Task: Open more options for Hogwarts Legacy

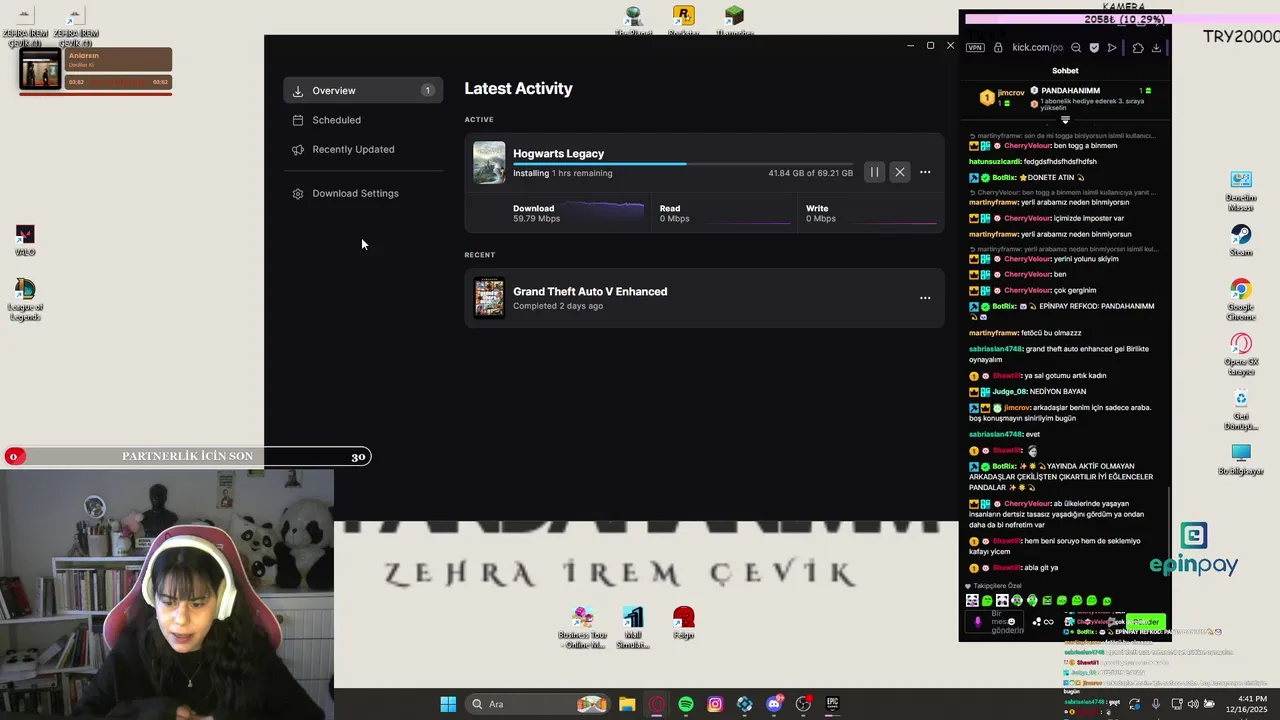Action: (x=925, y=172)
